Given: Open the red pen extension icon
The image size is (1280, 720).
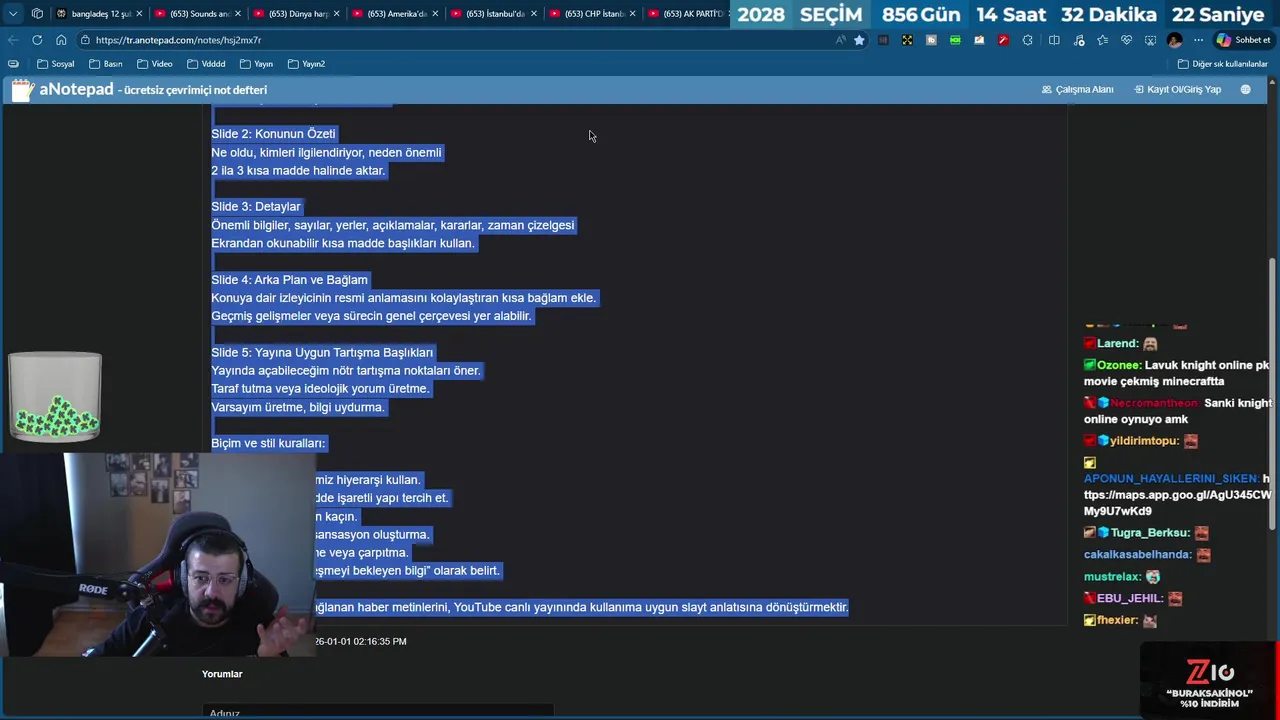Looking at the screenshot, I should tap(1003, 40).
